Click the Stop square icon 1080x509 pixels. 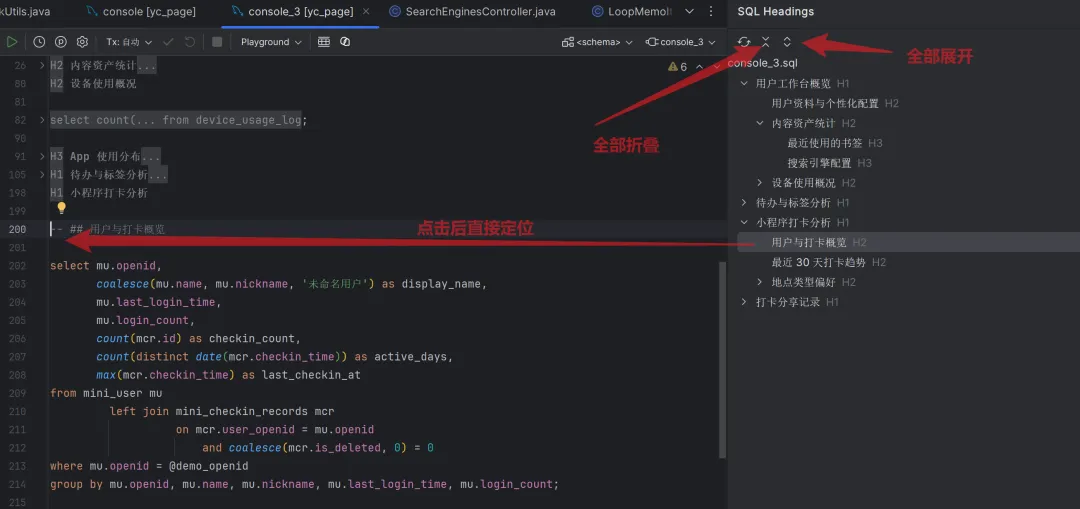coord(217,42)
